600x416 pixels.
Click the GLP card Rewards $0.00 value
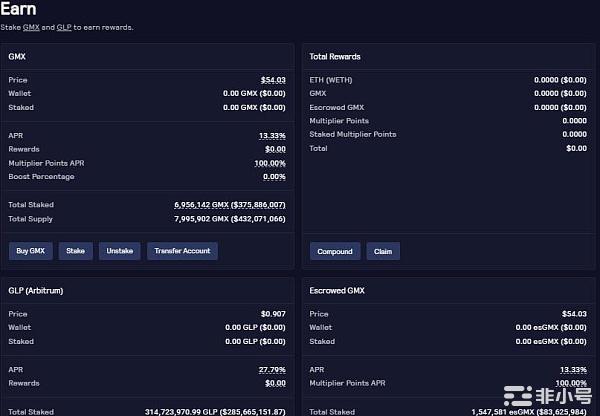pos(275,383)
